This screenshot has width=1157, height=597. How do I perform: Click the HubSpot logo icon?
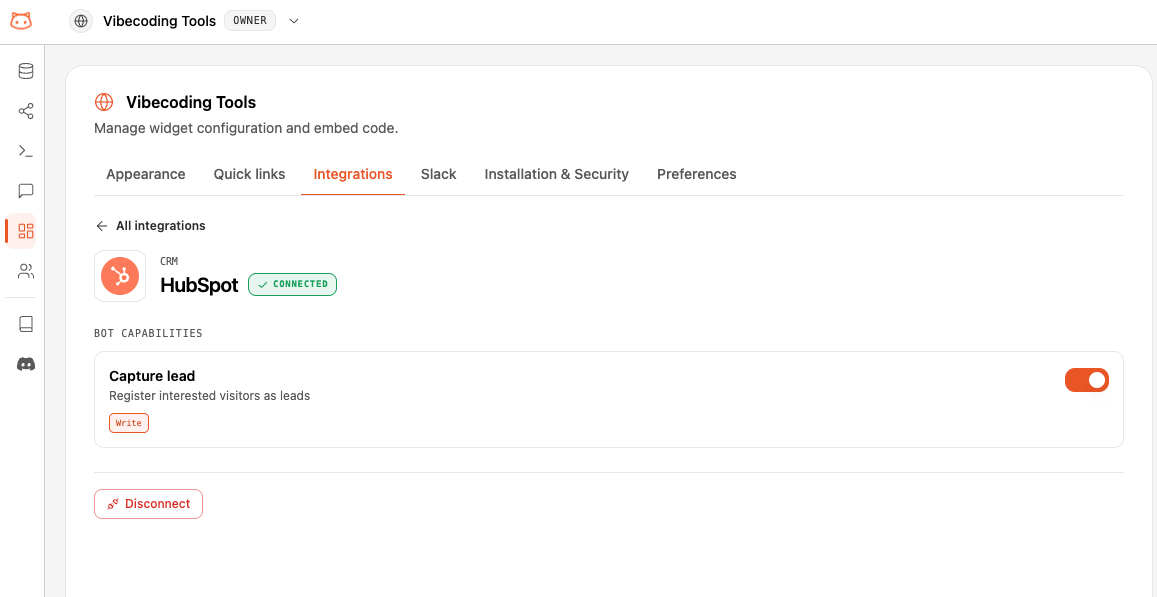[120, 276]
